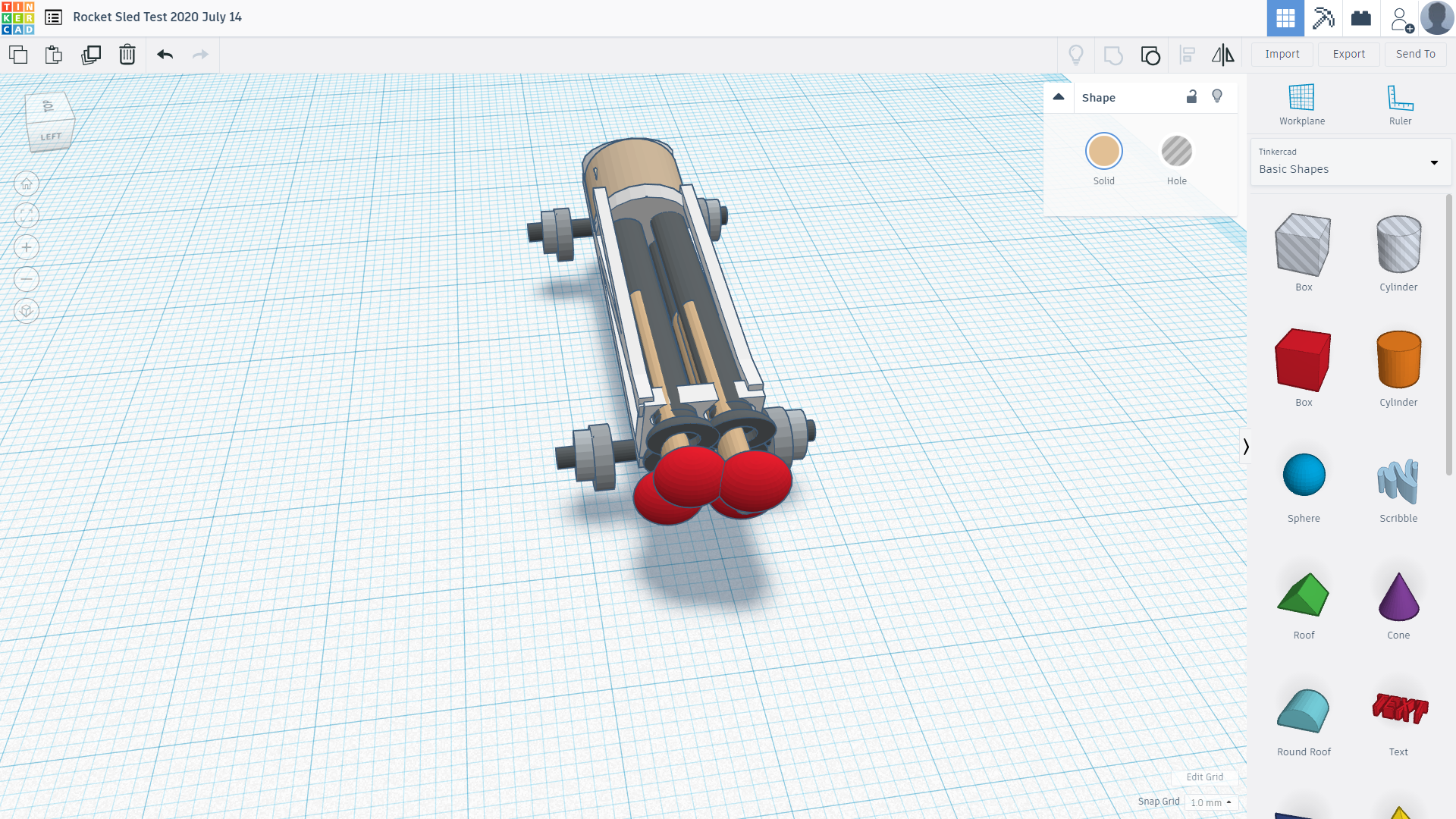This screenshot has height=819, width=1456.
Task: Open the Tinkercad logo home link
Action: click(x=17, y=17)
